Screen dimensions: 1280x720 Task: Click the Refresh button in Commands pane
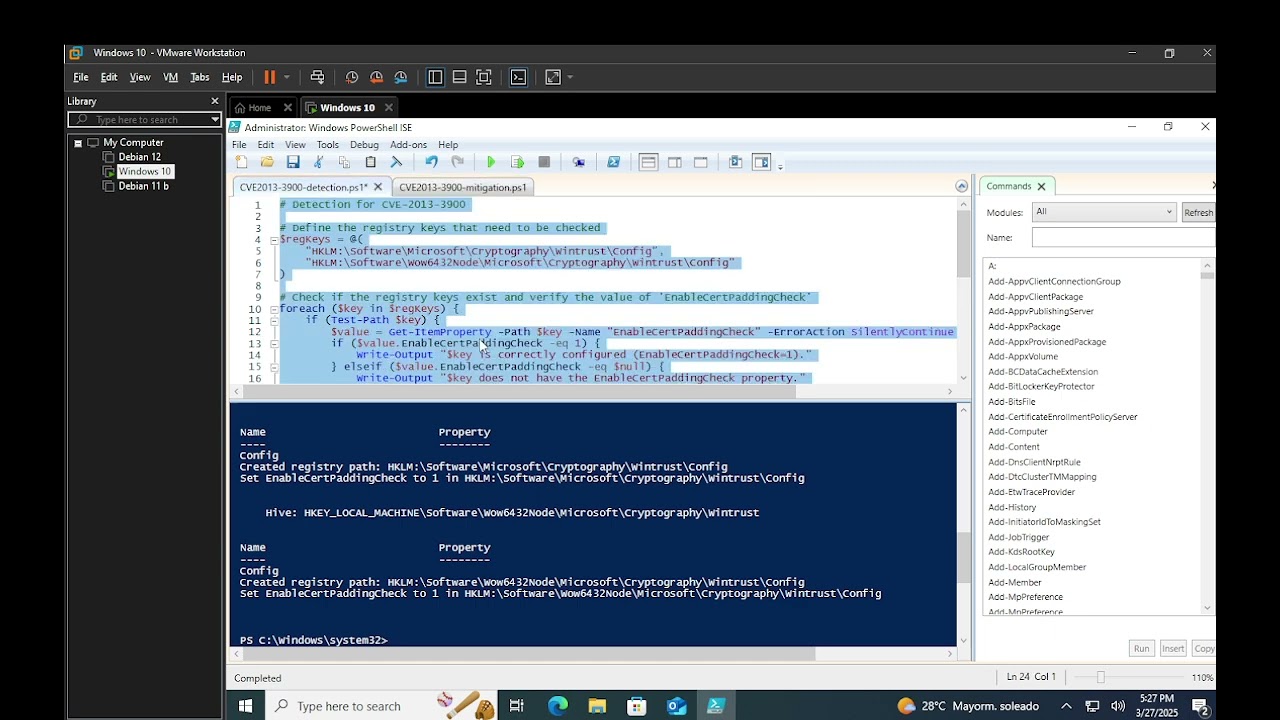1198,212
